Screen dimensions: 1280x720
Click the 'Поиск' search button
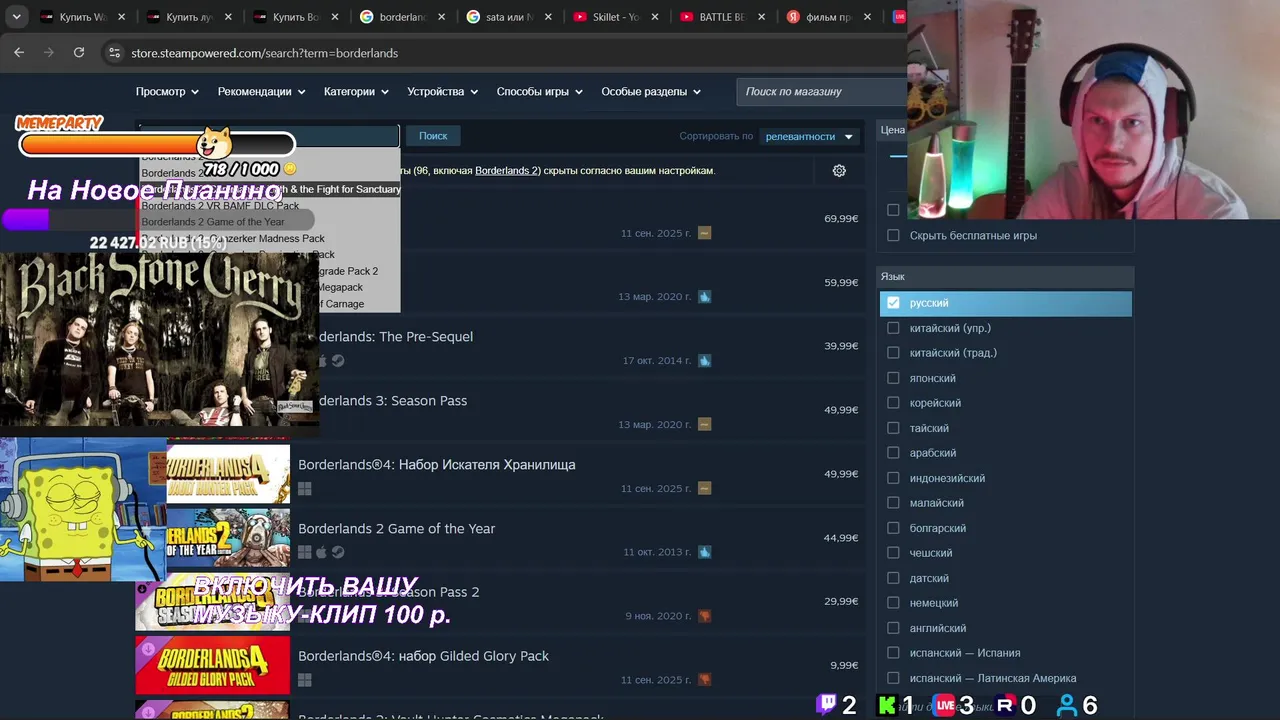tap(433, 136)
